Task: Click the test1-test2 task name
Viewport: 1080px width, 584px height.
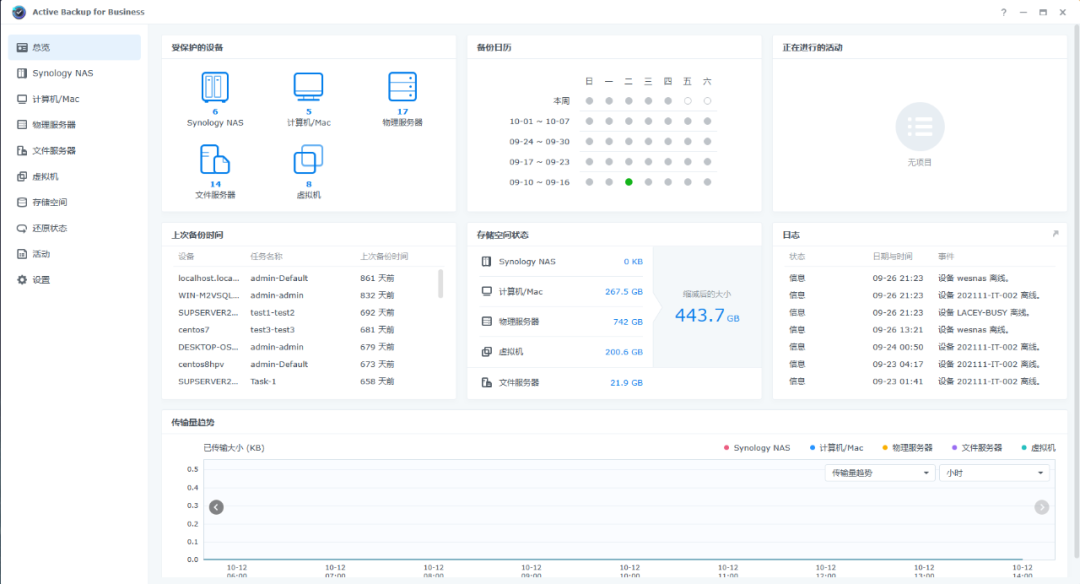Action: coord(272,313)
